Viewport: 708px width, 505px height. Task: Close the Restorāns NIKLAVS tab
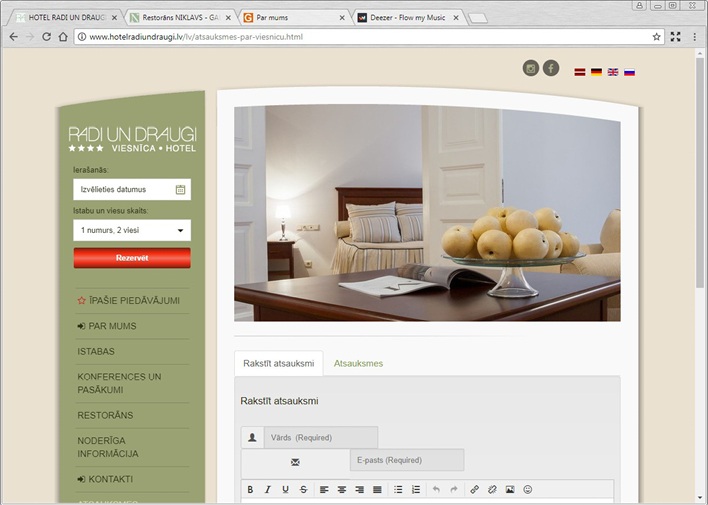click(228, 18)
